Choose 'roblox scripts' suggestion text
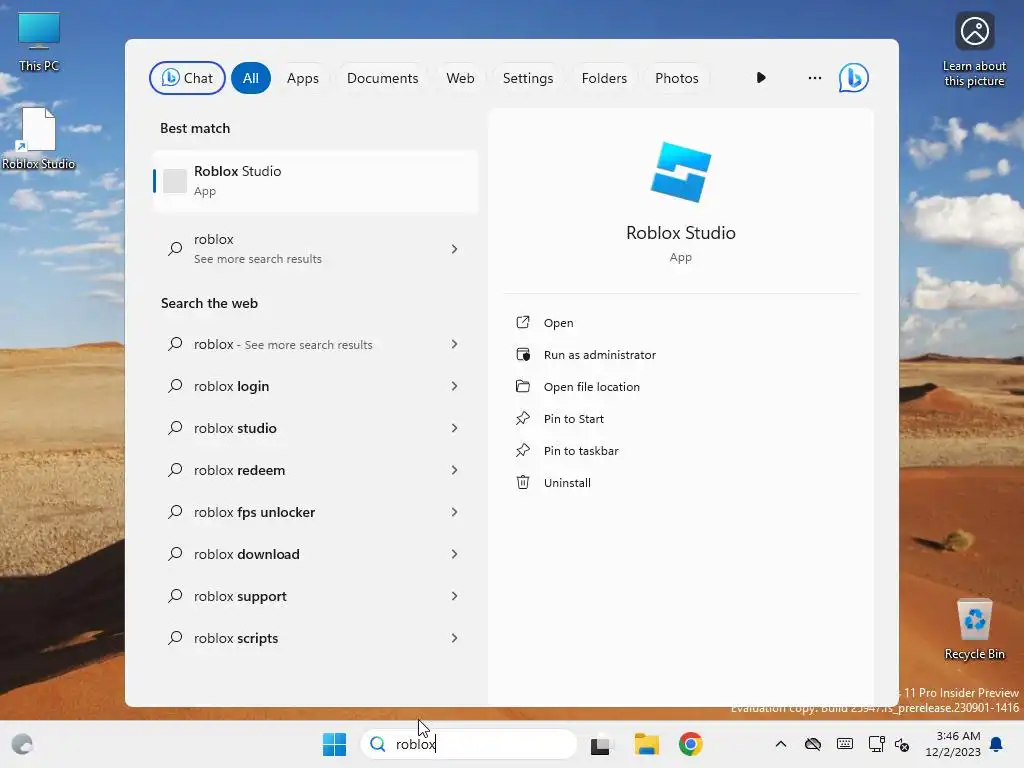Screen dimensions: 1024x768 (x=236, y=638)
